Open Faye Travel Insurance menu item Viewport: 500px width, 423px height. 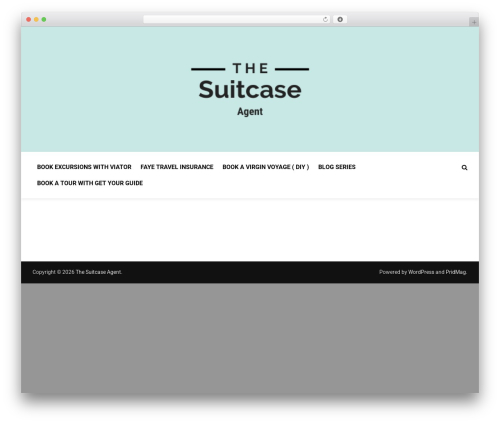coord(177,167)
